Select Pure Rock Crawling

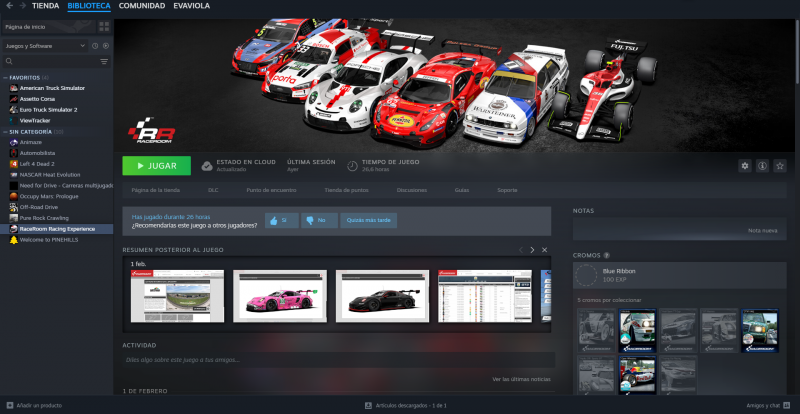44,218
